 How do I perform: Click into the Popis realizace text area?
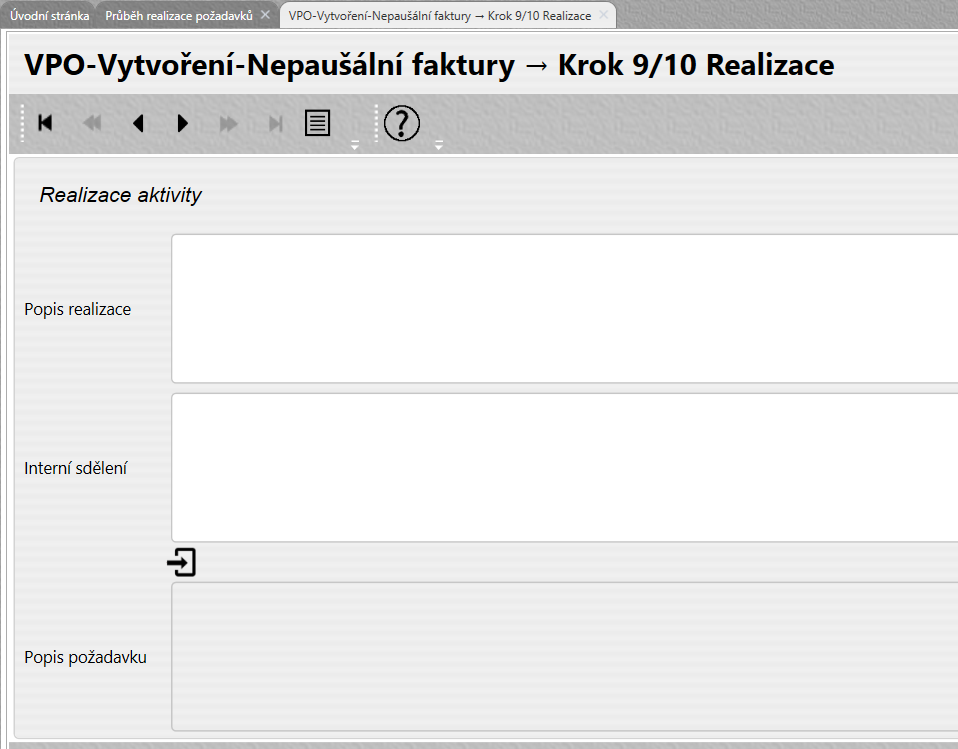564,308
